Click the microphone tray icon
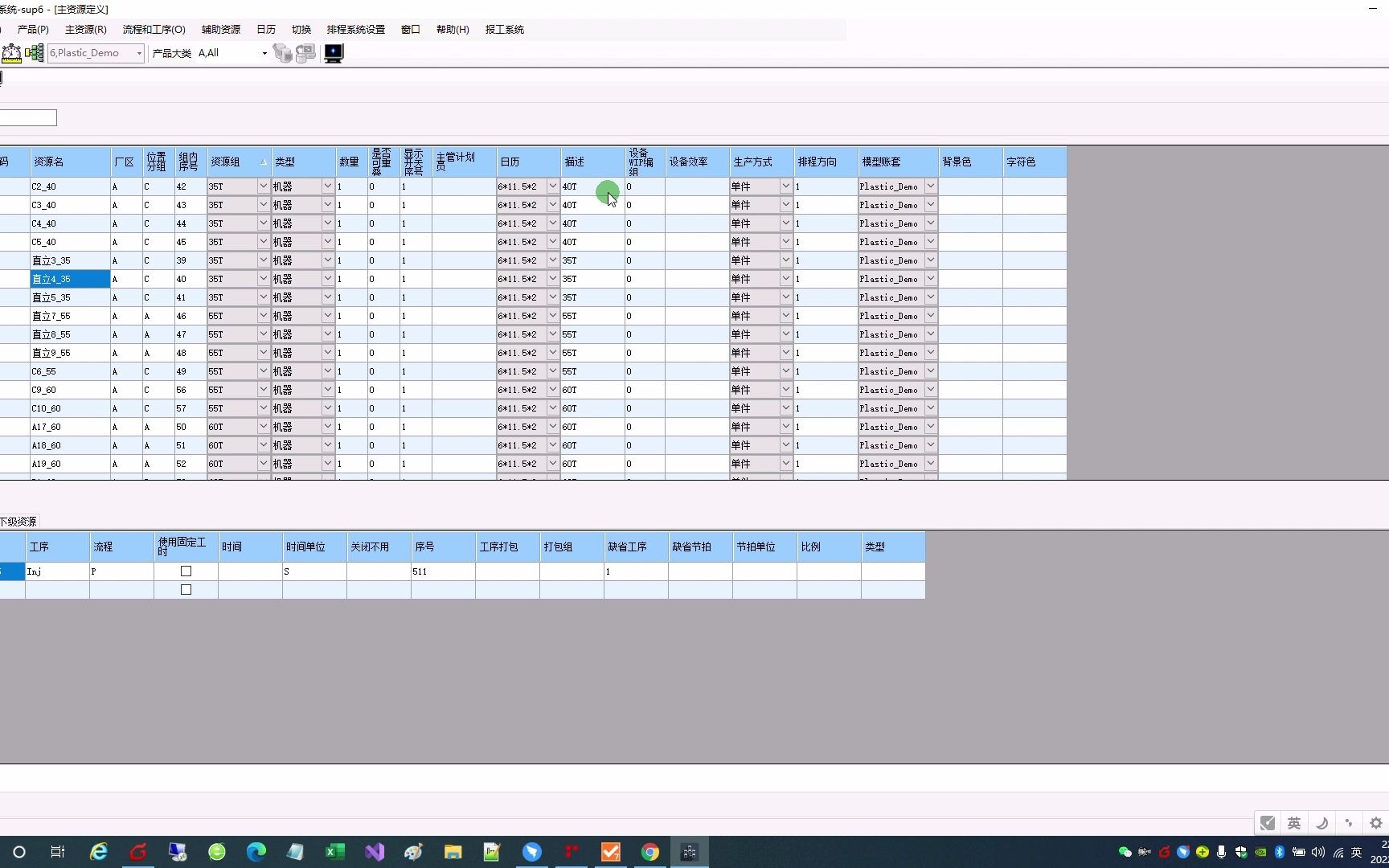Image resolution: width=1389 pixels, height=868 pixels. tap(1222, 852)
